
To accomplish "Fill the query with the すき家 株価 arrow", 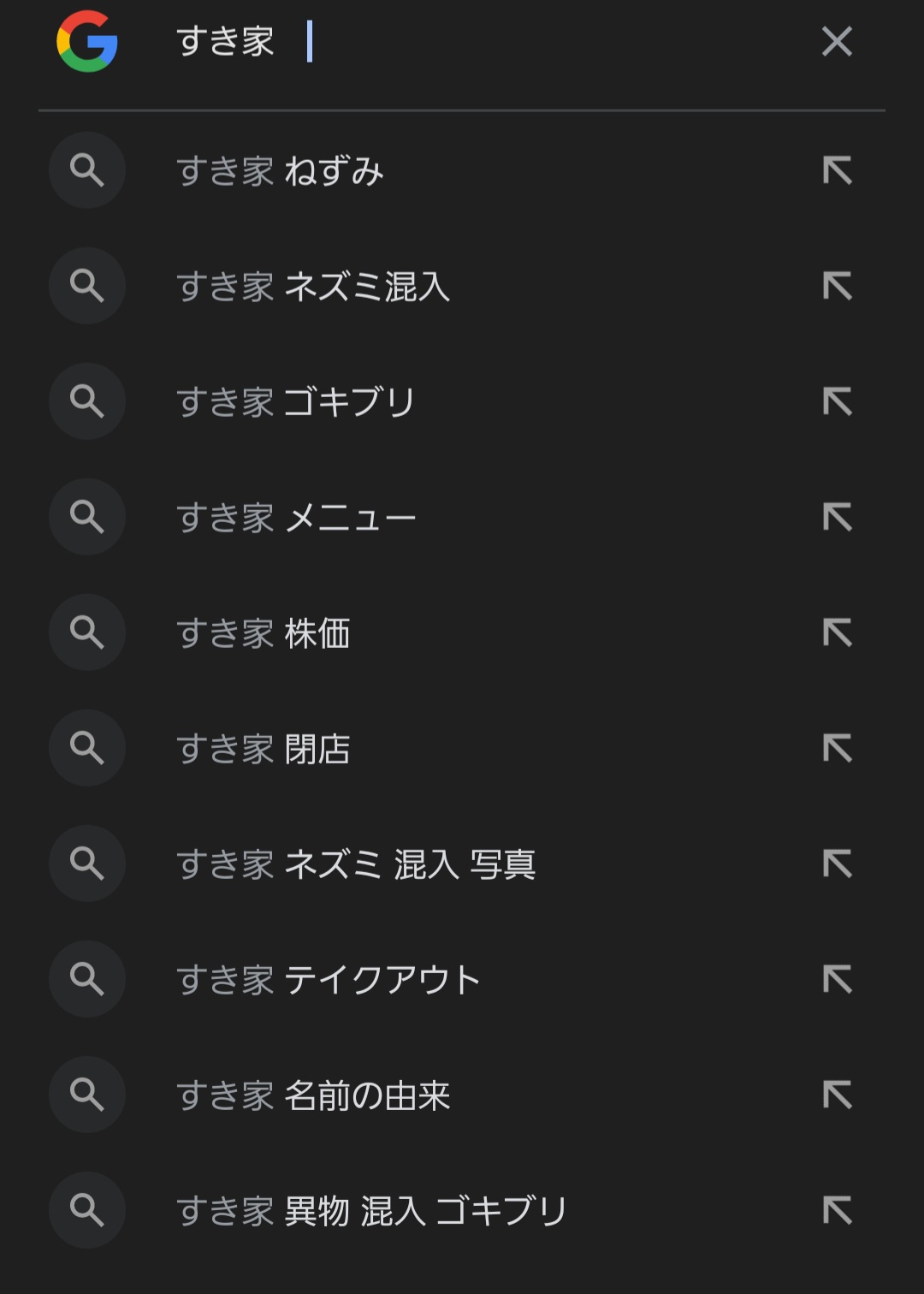I will (837, 632).
